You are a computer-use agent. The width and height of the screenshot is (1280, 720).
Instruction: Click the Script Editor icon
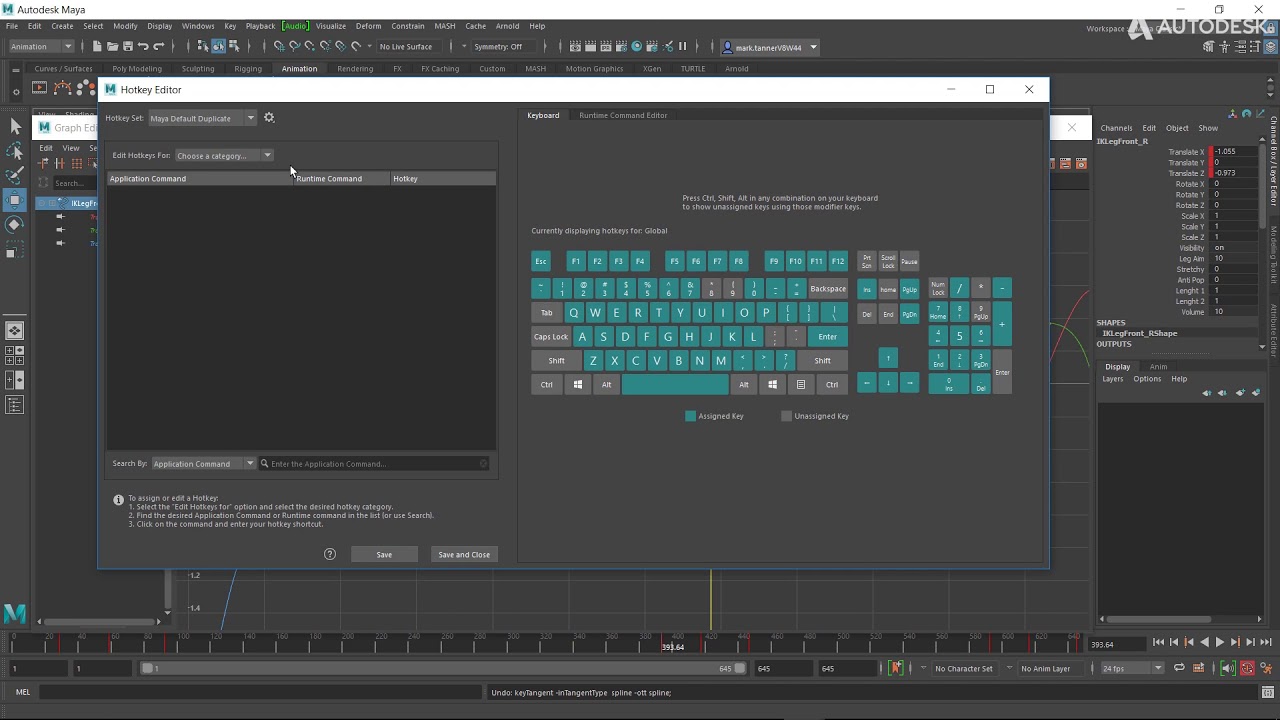[1267, 692]
